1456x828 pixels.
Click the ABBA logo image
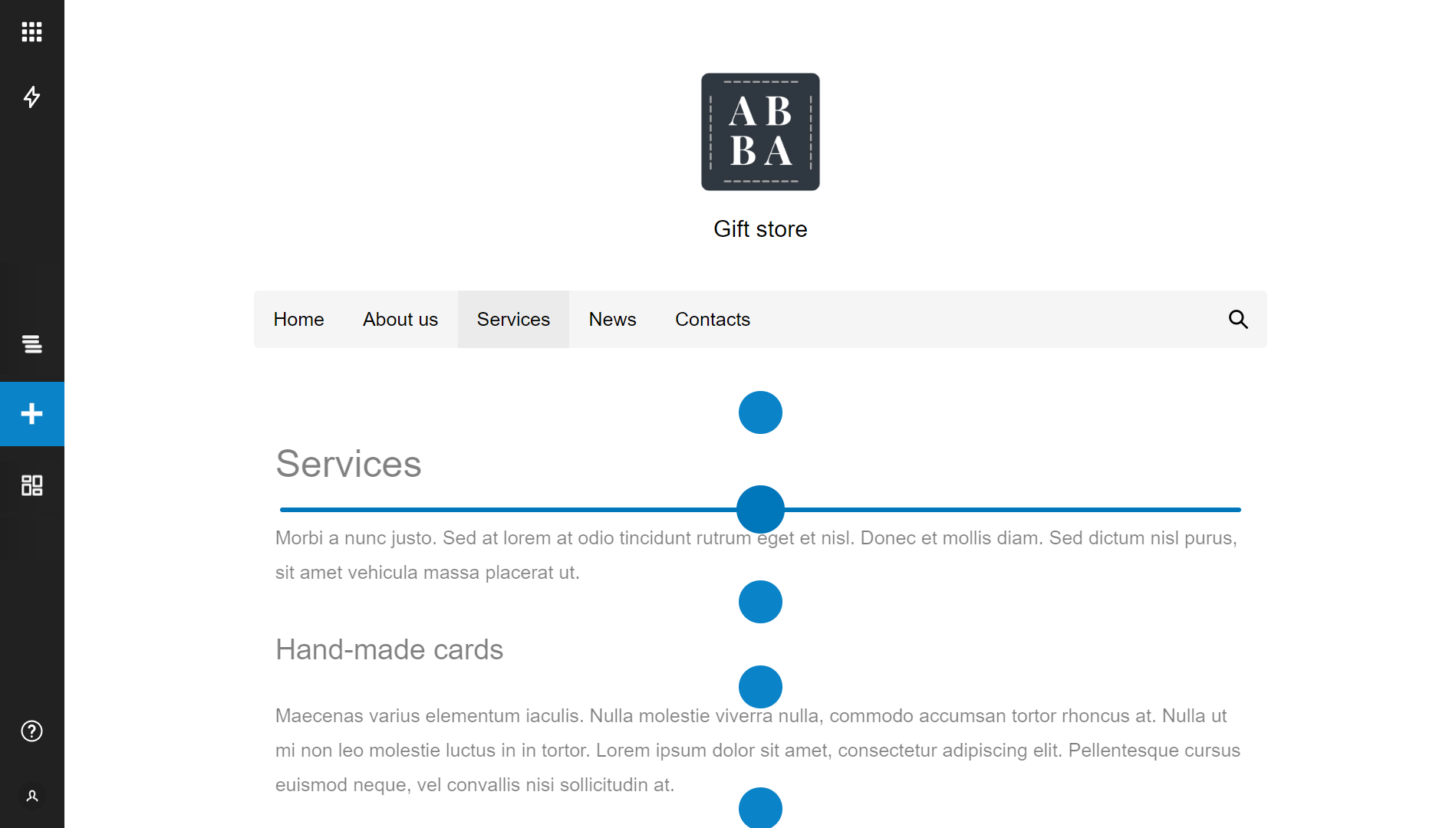click(760, 132)
